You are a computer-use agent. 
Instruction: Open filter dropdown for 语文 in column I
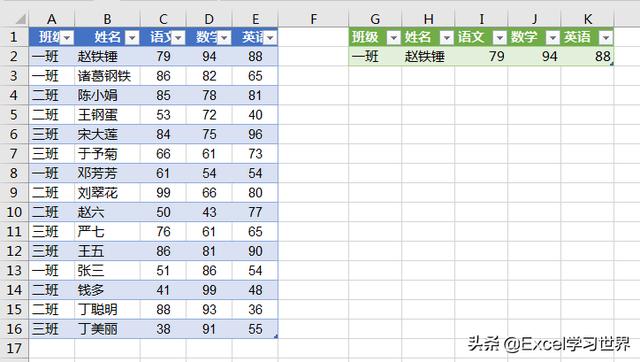500,38
